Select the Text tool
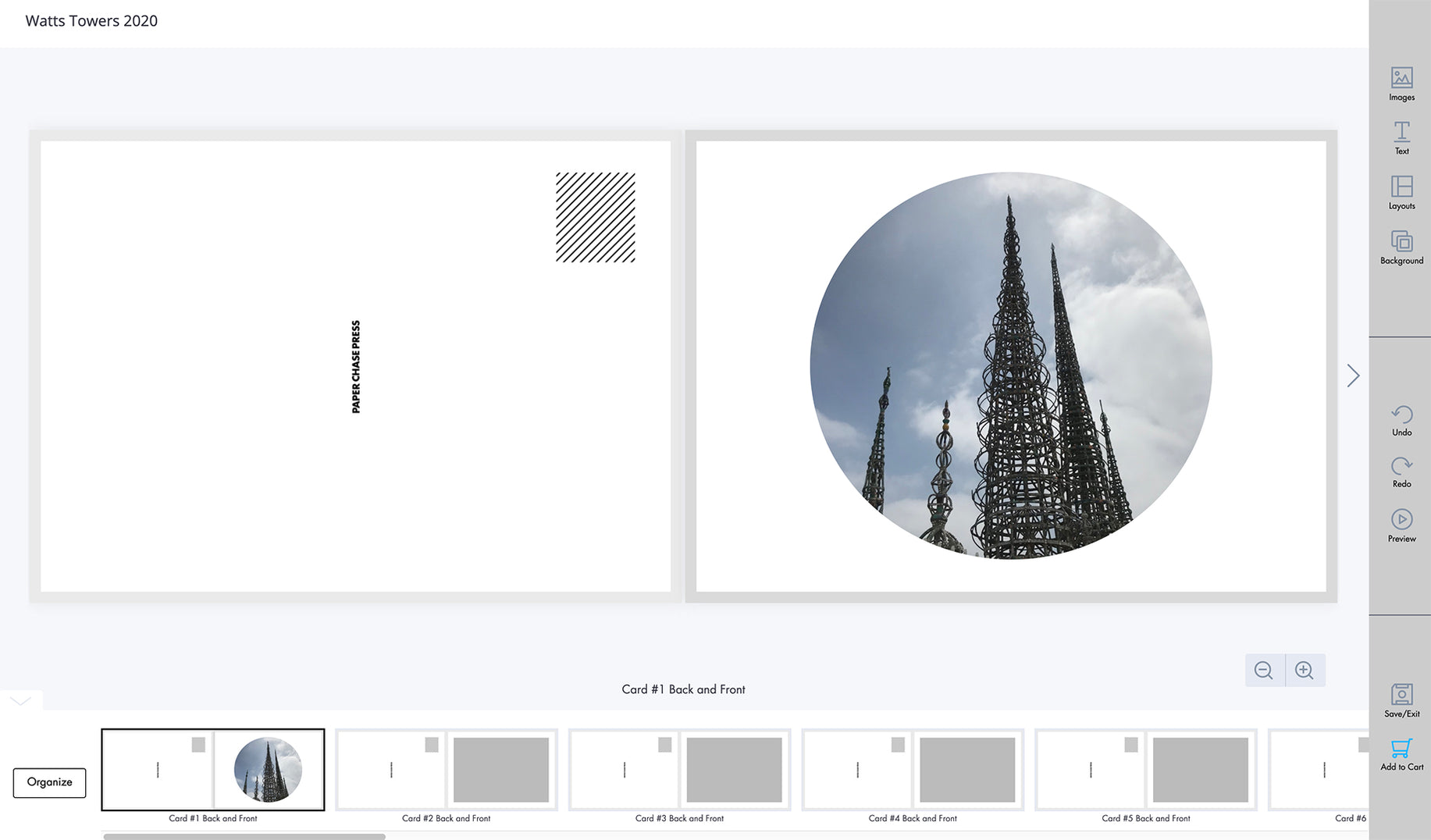This screenshot has width=1431, height=840. click(1401, 137)
